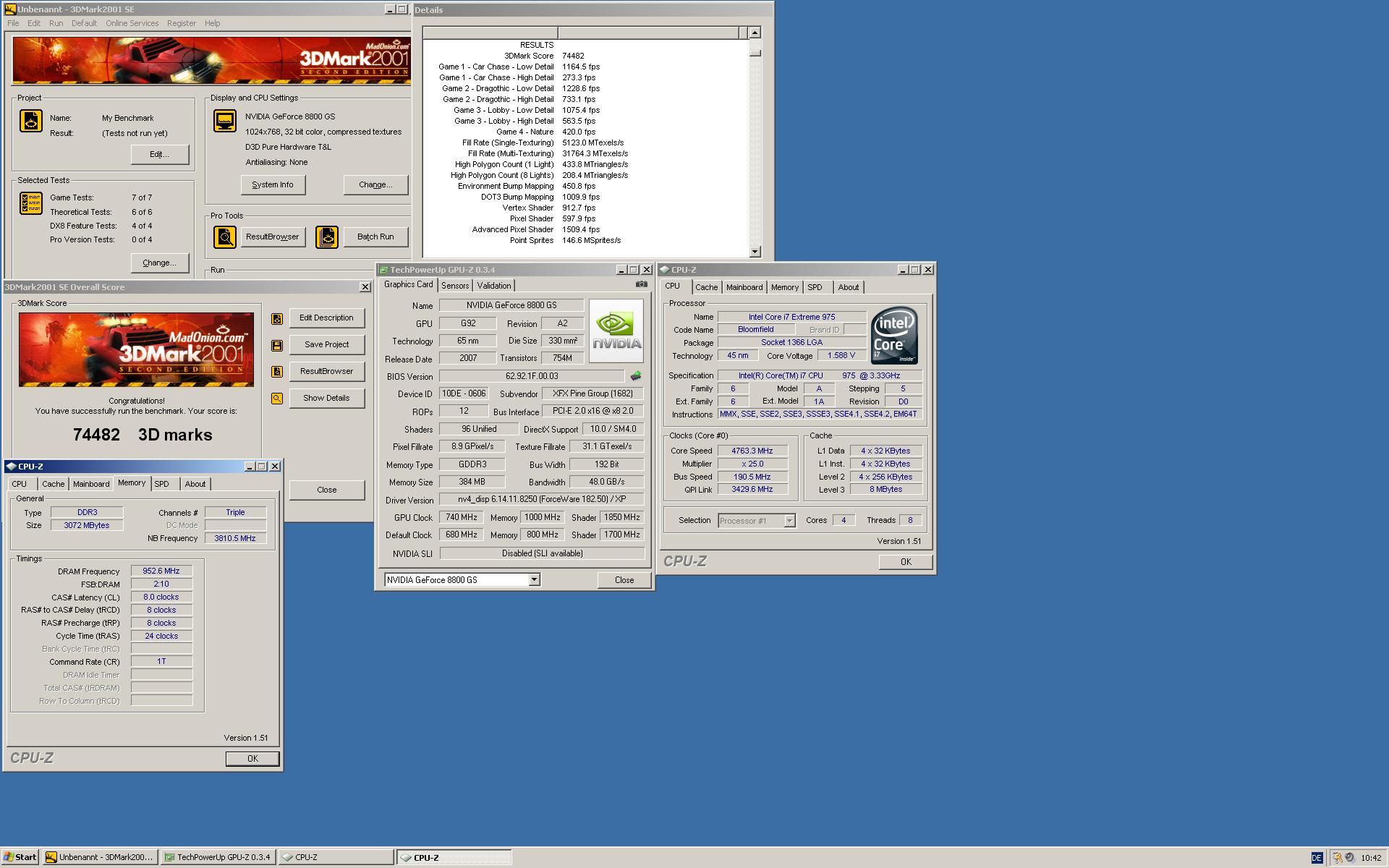Click the ResultBrowser magnifier icon
Screen dimensions: 1389x868
click(225, 237)
